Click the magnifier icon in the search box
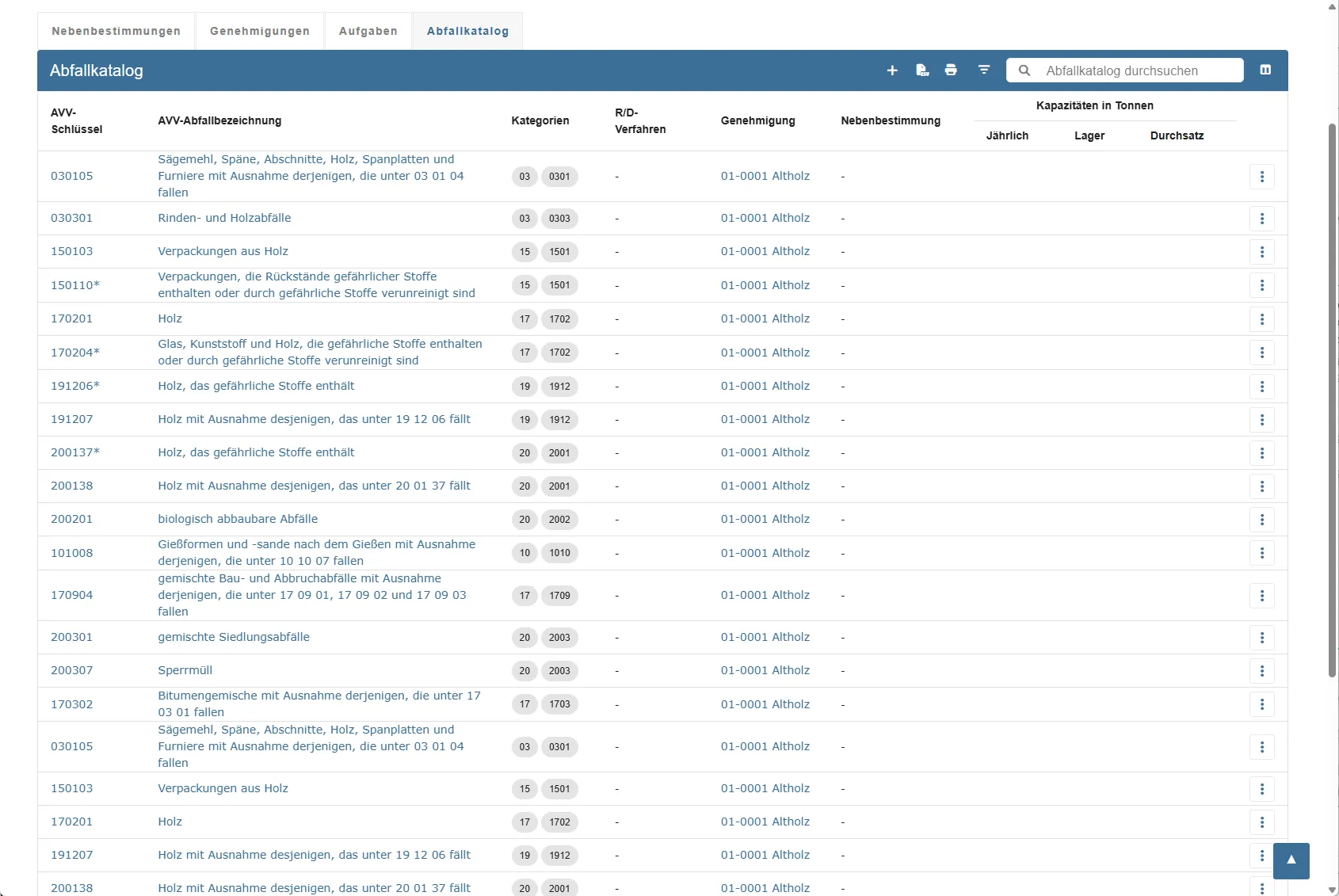Viewport: 1339px width, 896px height. [1024, 71]
